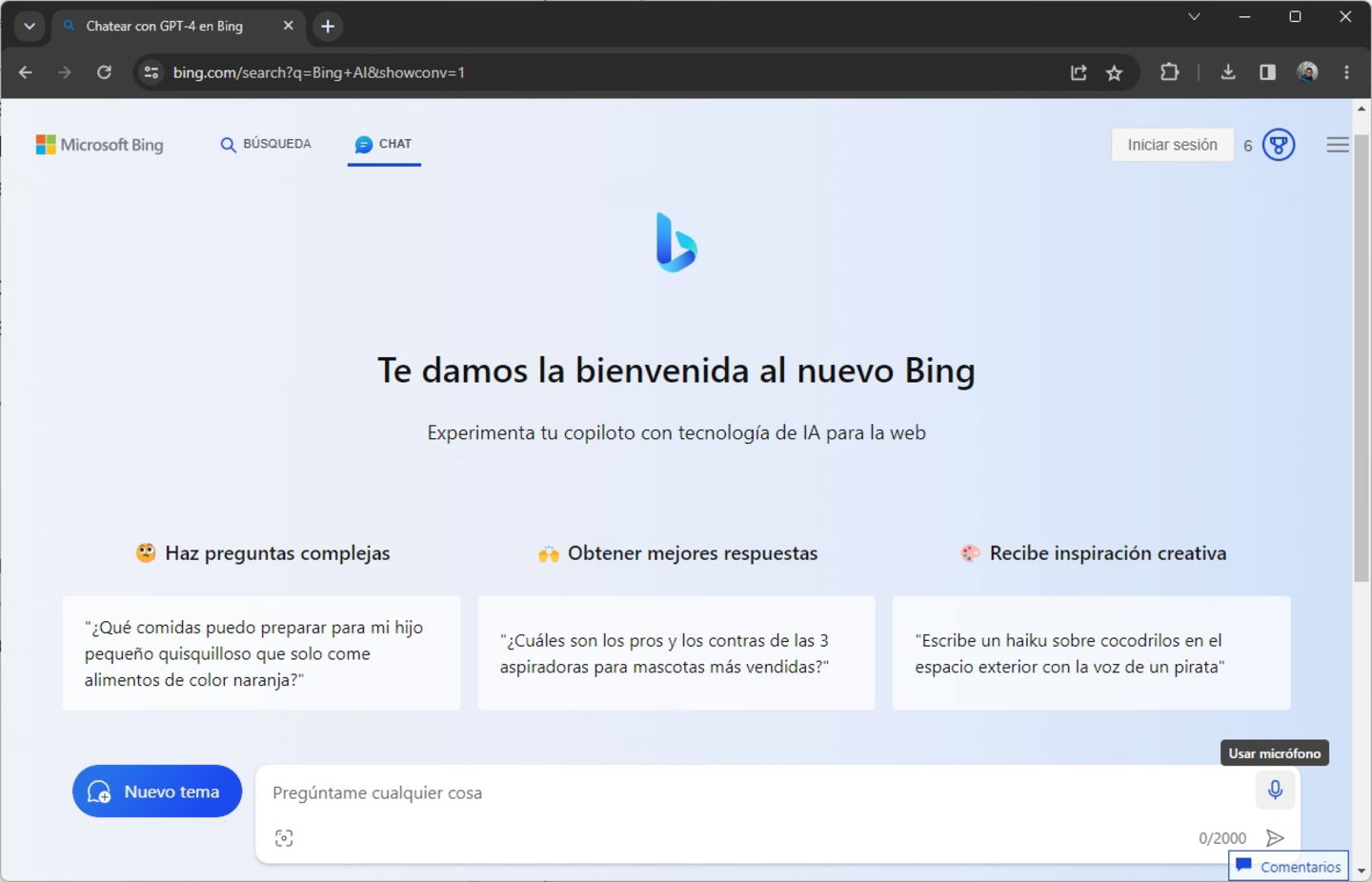The width and height of the screenshot is (1372, 882).
Task: Click the Microsoft Bing logo
Action: (x=99, y=145)
